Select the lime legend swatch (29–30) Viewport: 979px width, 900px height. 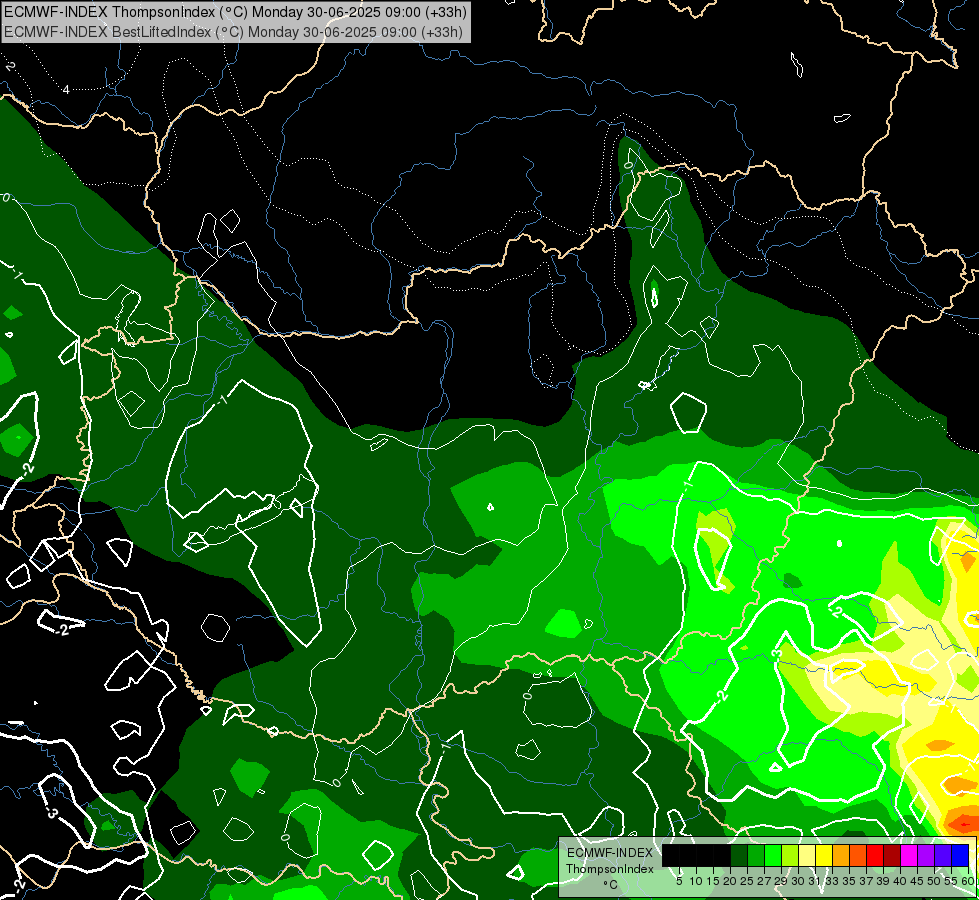(790, 855)
